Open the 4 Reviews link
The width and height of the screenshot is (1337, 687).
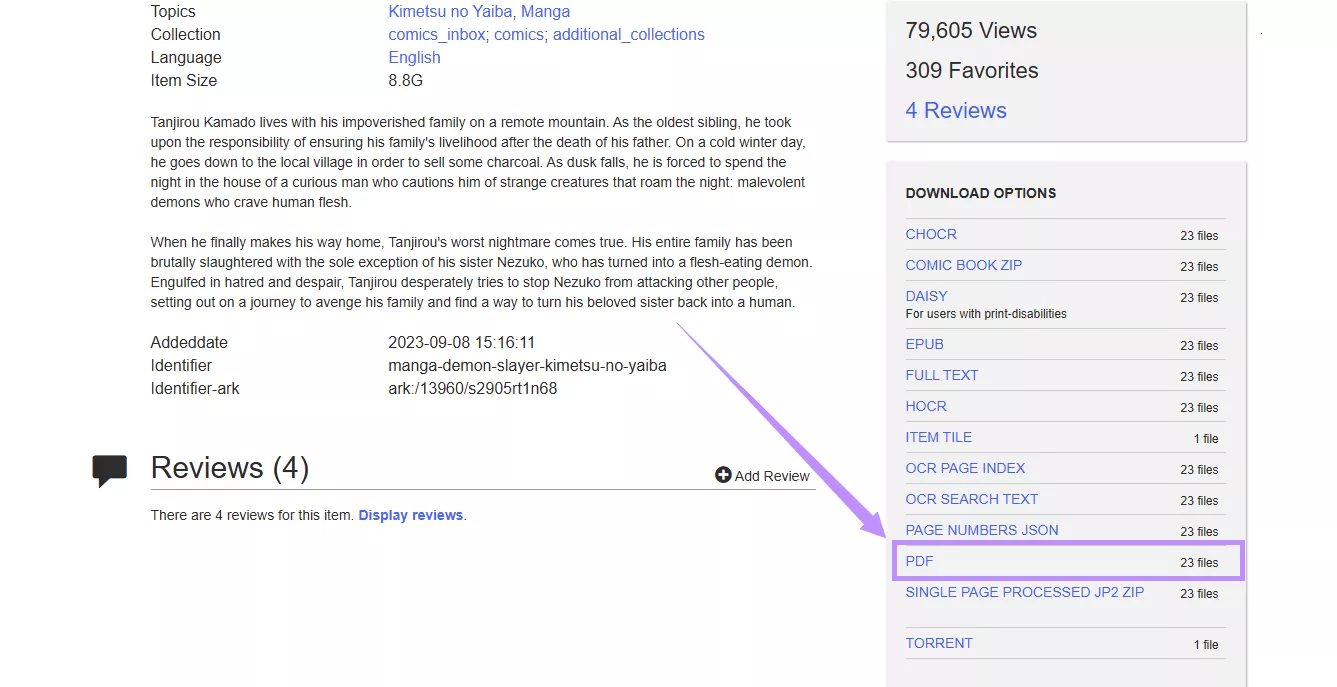956,110
